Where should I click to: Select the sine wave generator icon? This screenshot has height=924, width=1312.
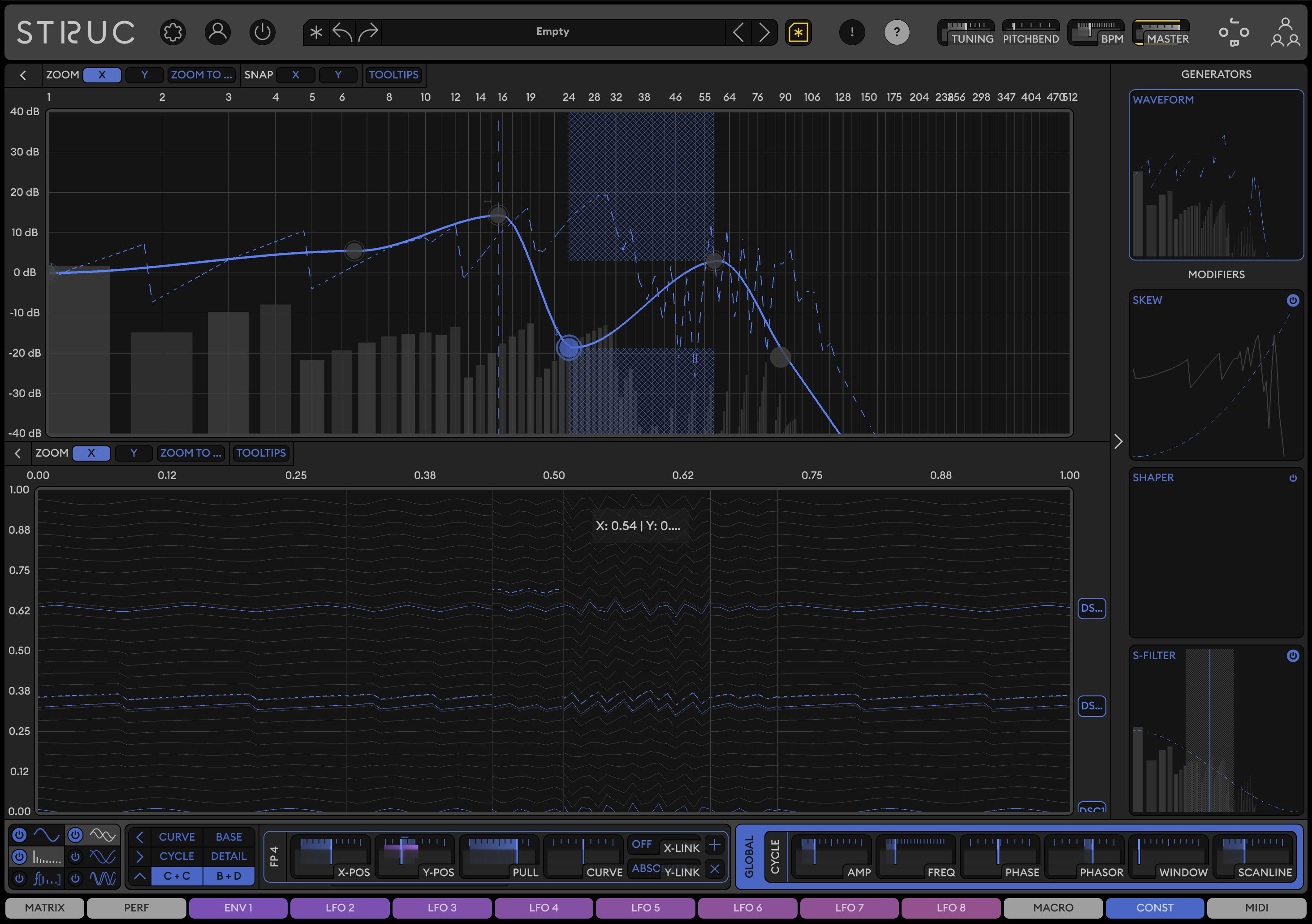point(46,835)
